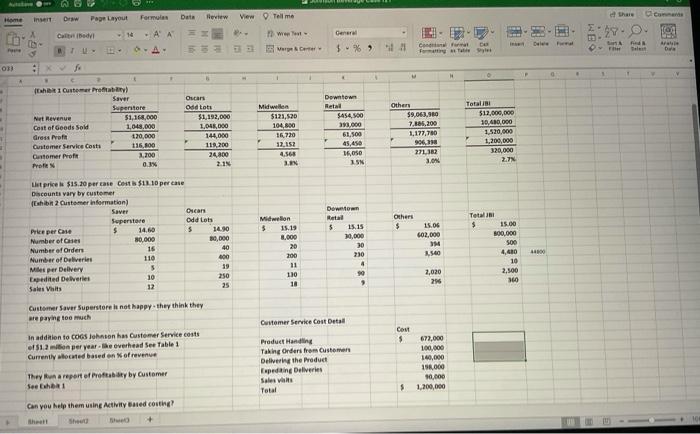Toggle Bold formatting

(x=60, y=51)
